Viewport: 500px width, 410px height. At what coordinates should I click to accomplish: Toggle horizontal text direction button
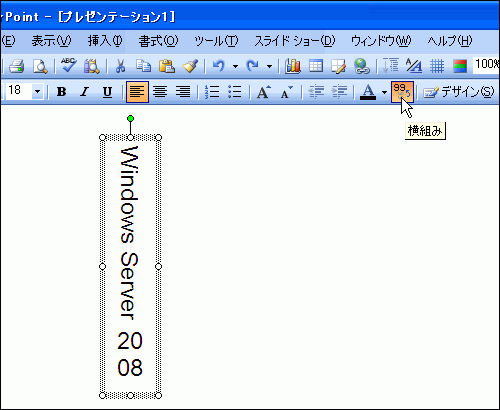tap(403, 92)
